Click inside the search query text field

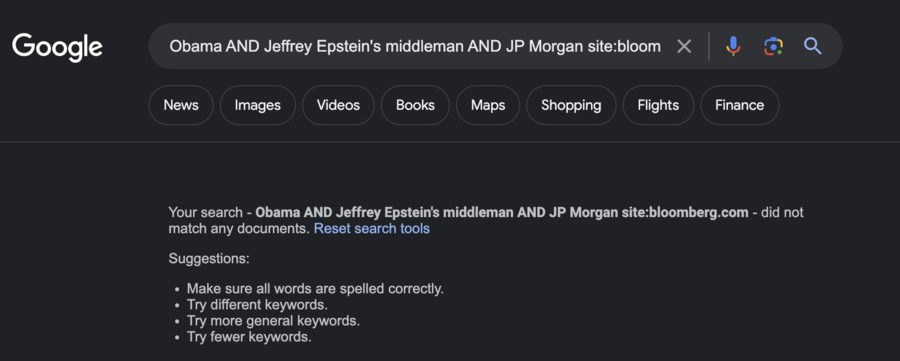[x=414, y=46]
